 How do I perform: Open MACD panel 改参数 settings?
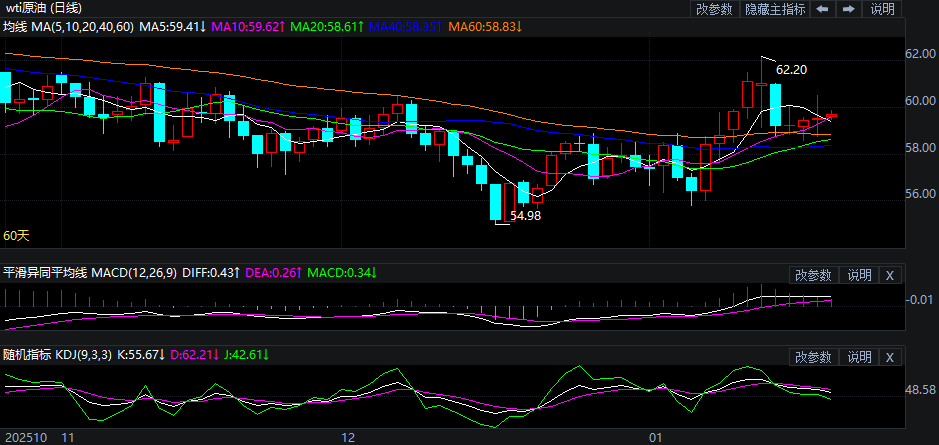tap(813, 275)
